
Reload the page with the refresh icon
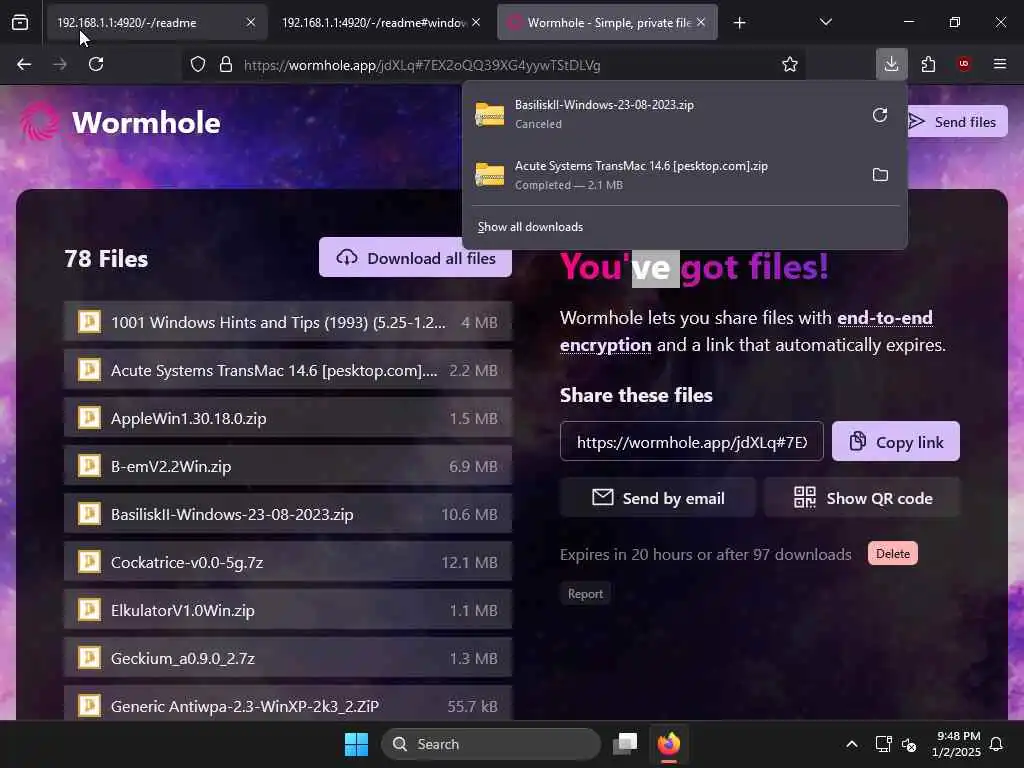coord(96,64)
